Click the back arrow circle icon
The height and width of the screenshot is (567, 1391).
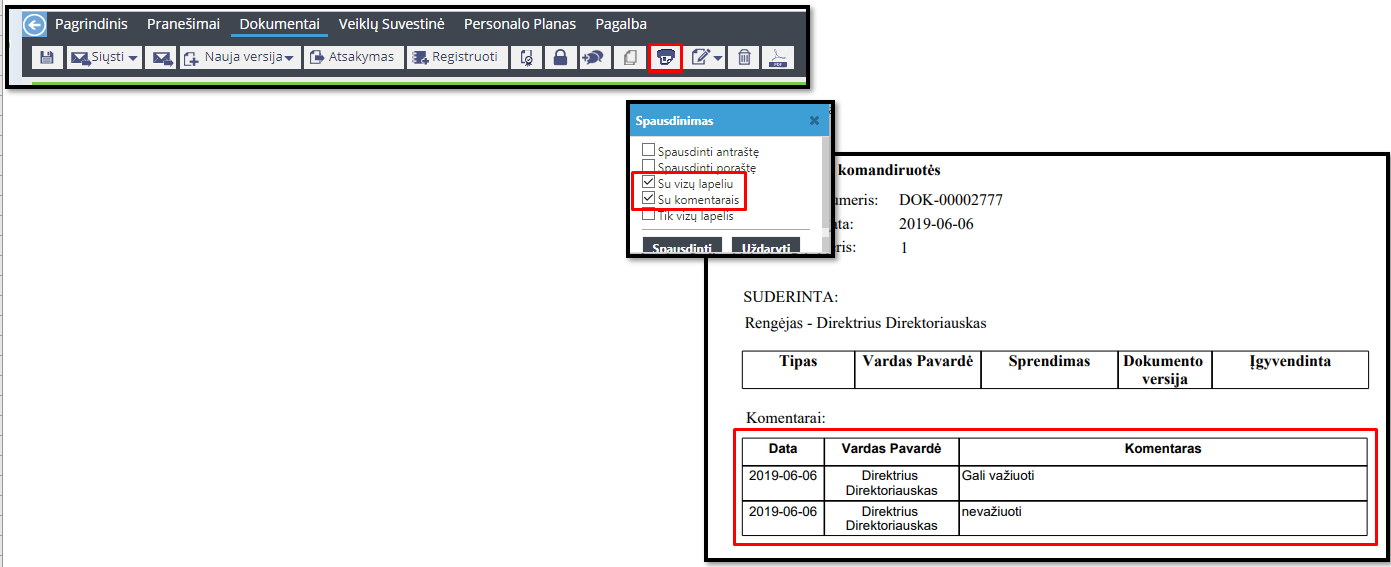tap(35, 25)
